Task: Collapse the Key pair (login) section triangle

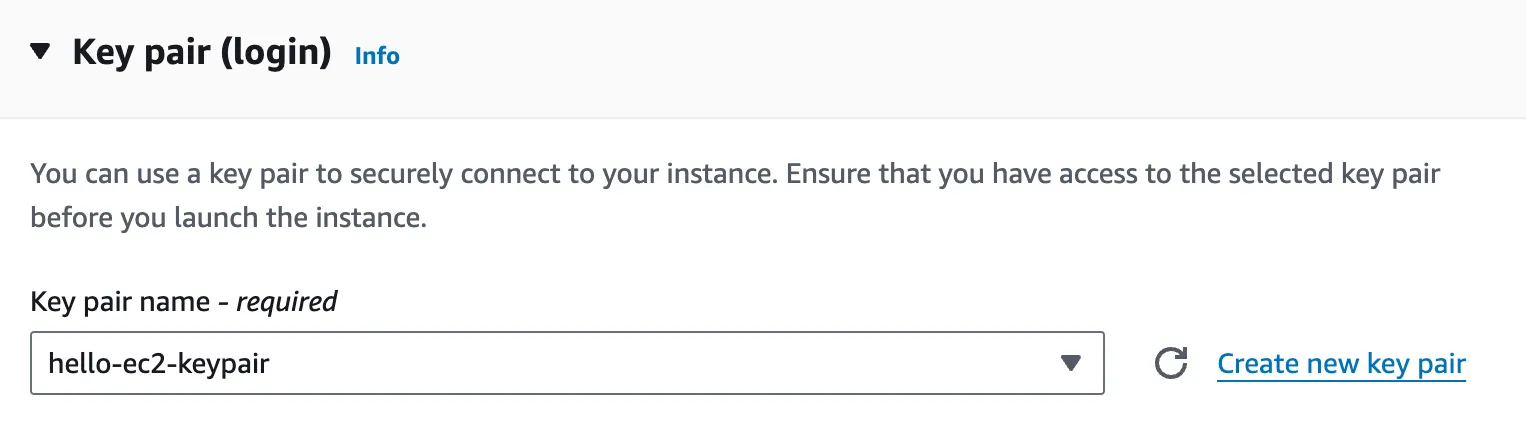Action: (x=40, y=53)
